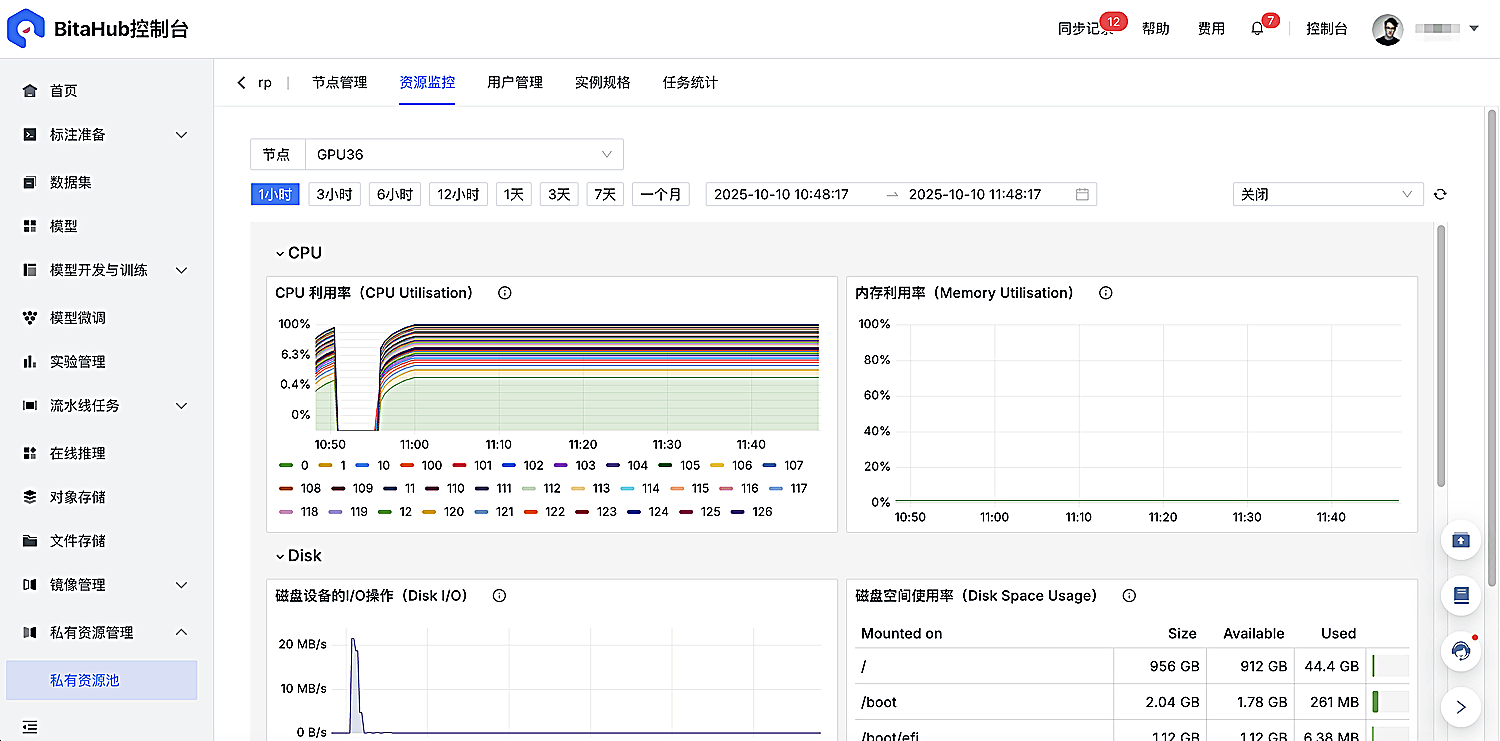Open the floating book documentation icon
This screenshot has height=741, width=1500.
(x=1461, y=596)
